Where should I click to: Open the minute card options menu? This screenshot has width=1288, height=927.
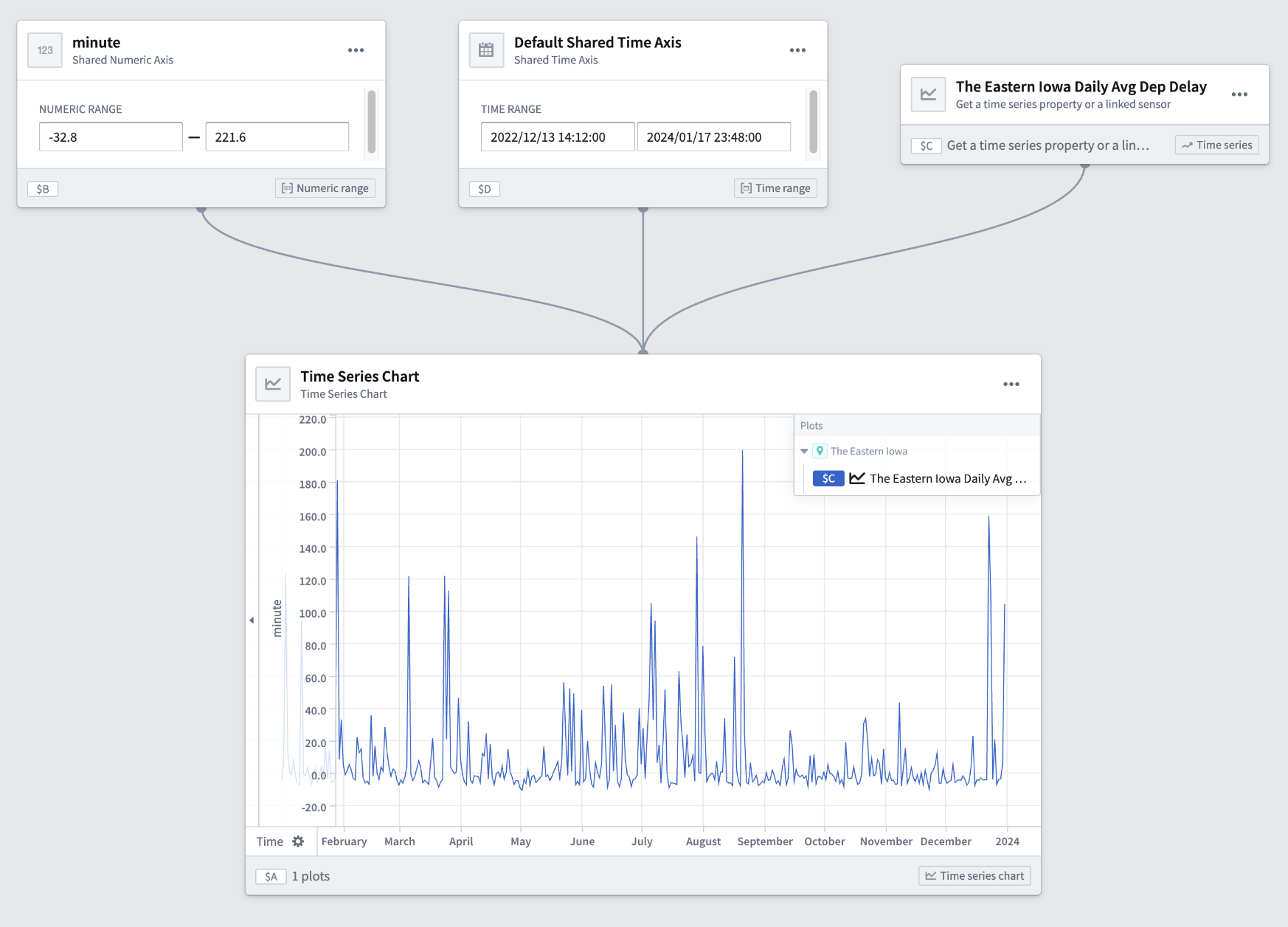pyautogui.click(x=356, y=50)
